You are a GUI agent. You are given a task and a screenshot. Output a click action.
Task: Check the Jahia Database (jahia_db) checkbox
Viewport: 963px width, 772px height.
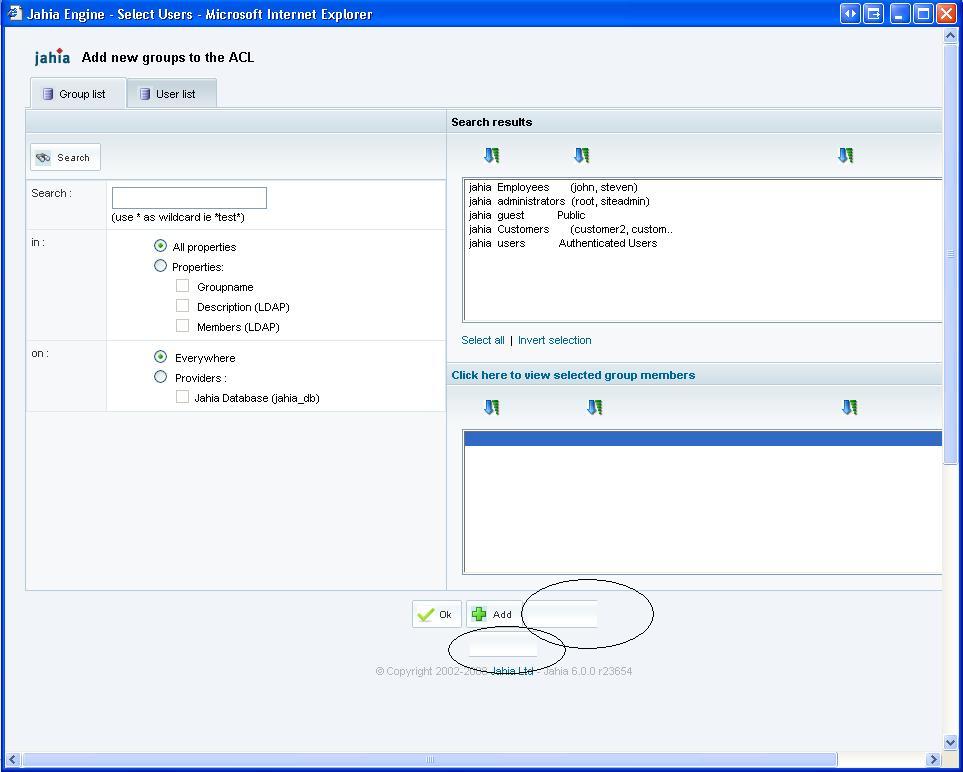(182, 397)
